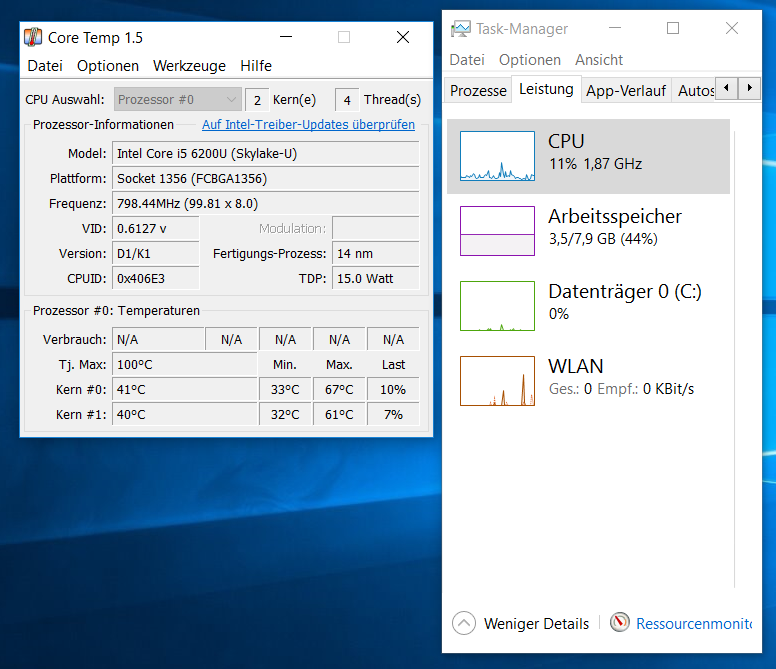Select the WLAN graph thumbnail
Screen dimensions: 776x669
[x=497, y=381]
